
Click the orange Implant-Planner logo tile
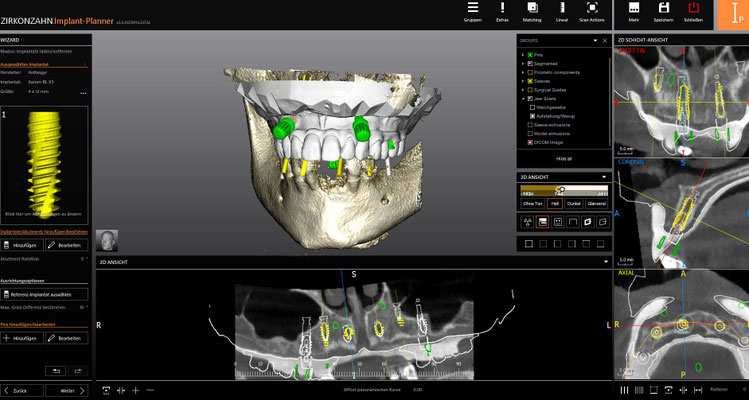pyautogui.click(x=732, y=14)
